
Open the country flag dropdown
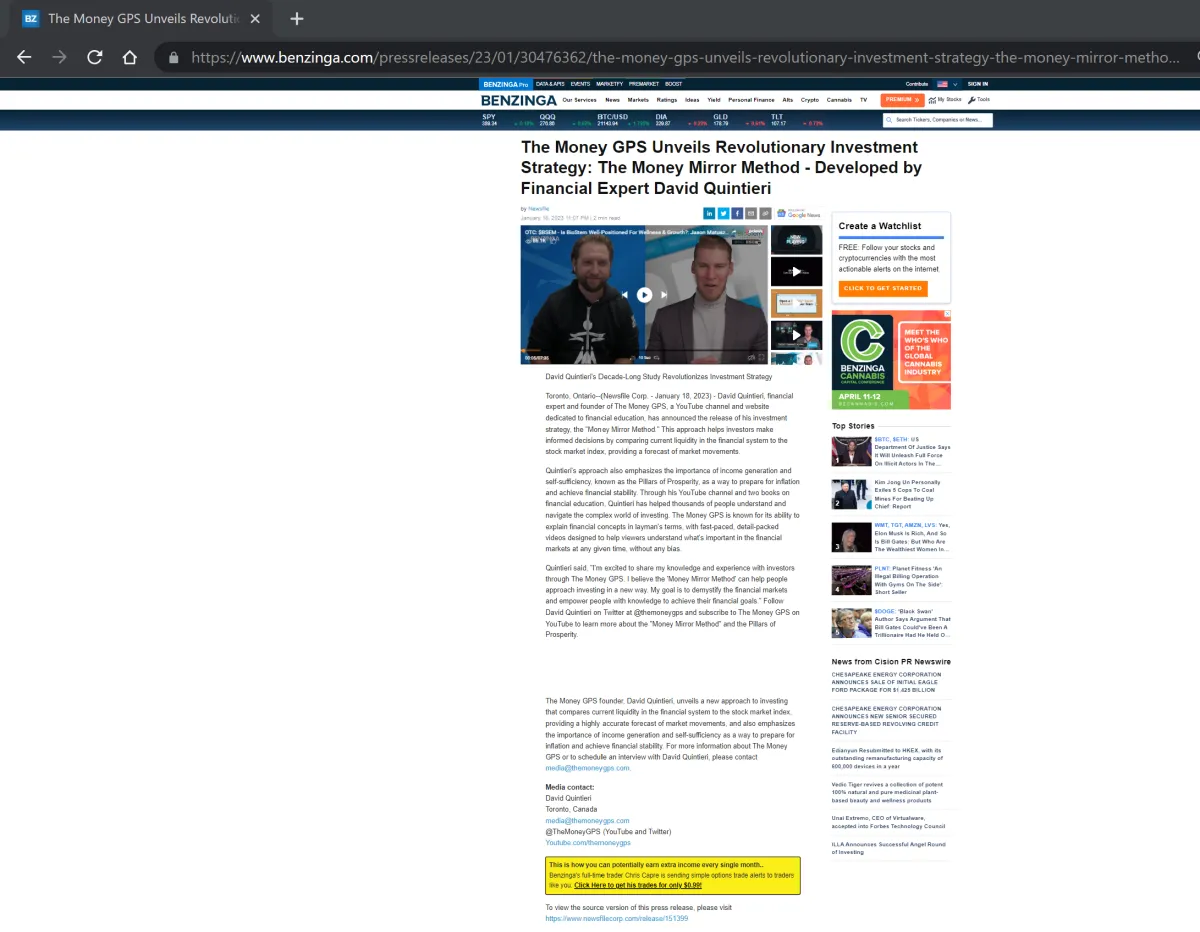pos(945,84)
